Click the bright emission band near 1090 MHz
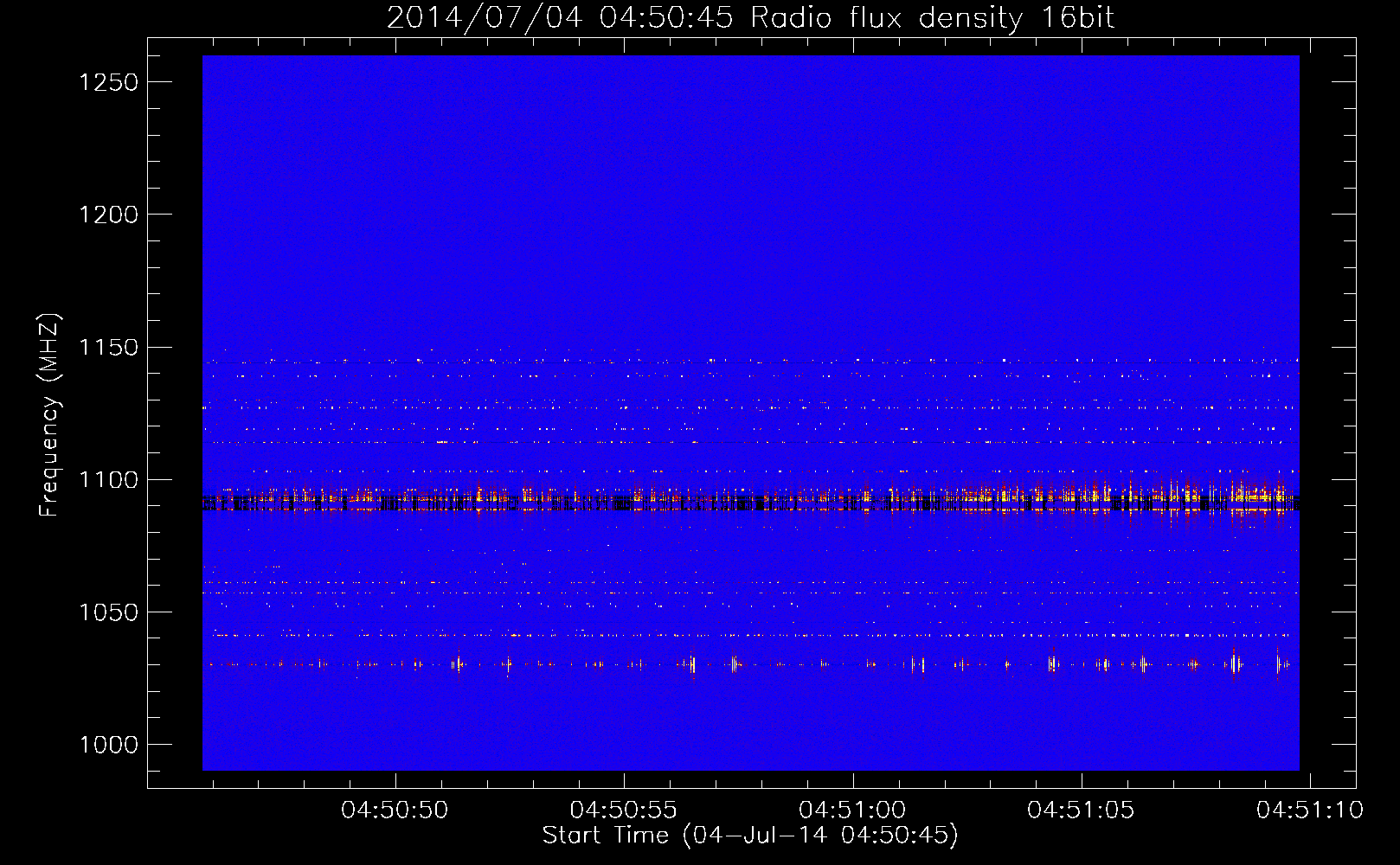Viewport: 1400px width, 865px height. [751, 500]
